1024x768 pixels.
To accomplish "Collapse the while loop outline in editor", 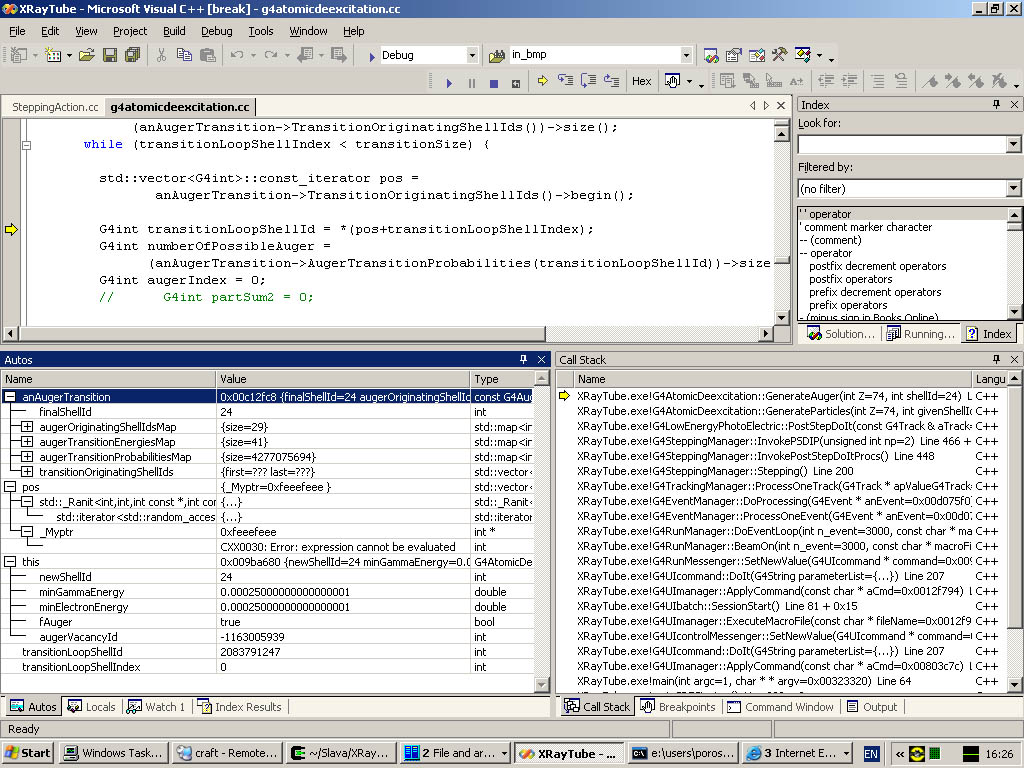I will [x=26, y=144].
